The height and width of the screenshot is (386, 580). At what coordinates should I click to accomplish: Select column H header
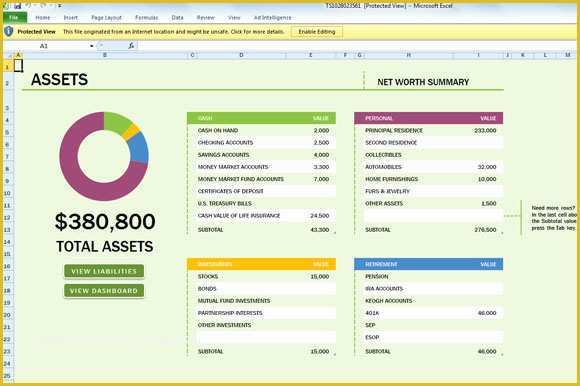408,55
